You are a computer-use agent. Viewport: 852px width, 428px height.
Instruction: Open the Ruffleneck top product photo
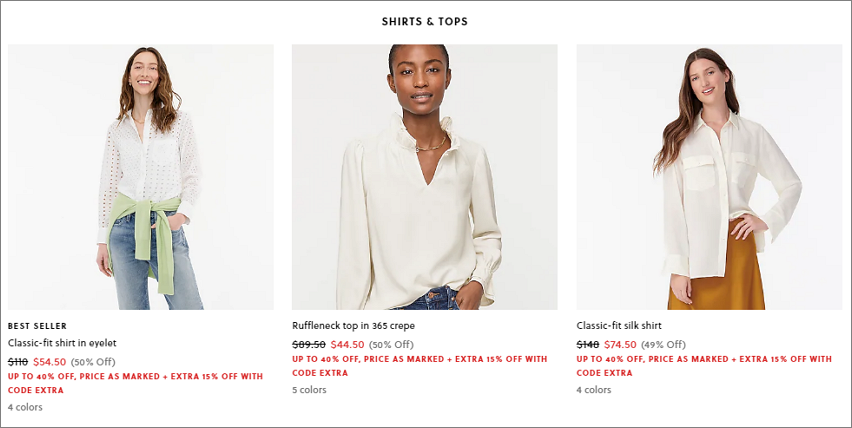[424, 177]
